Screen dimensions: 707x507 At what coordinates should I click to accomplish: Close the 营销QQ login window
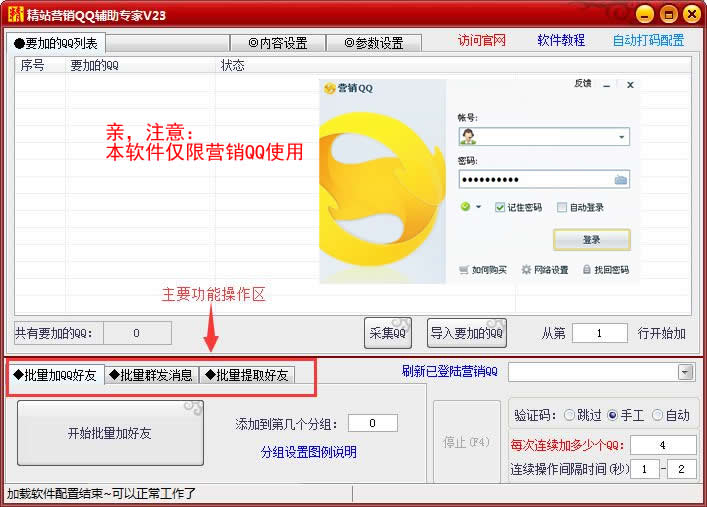630,85
